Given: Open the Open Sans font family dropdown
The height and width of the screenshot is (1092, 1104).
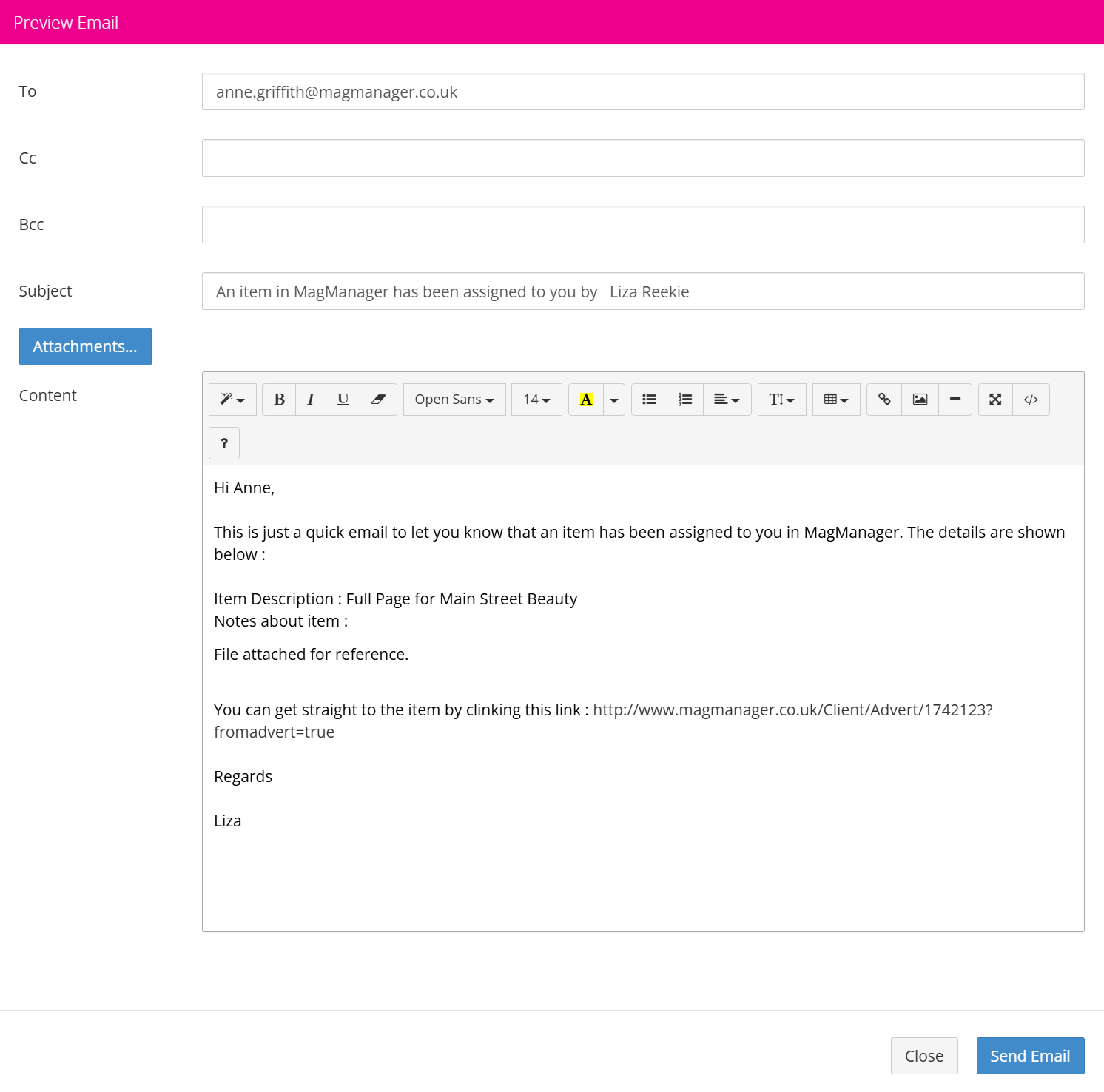Looking at the screenshot, I should pos(454,400).
